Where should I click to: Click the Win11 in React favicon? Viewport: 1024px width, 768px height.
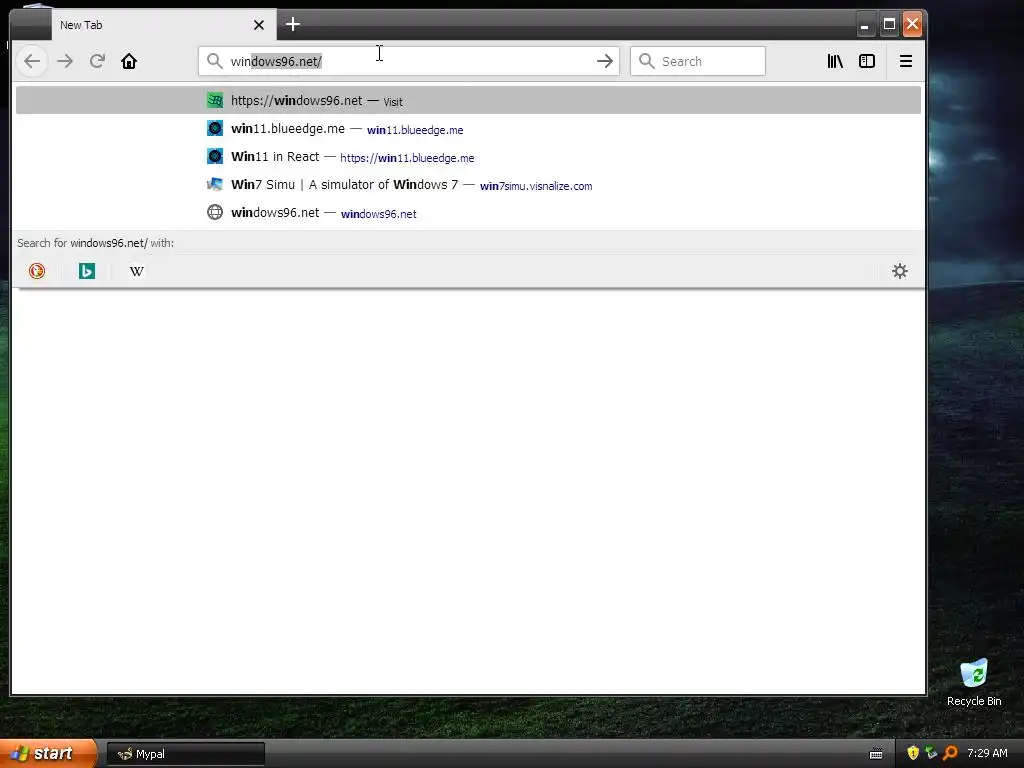coord(215,157)
